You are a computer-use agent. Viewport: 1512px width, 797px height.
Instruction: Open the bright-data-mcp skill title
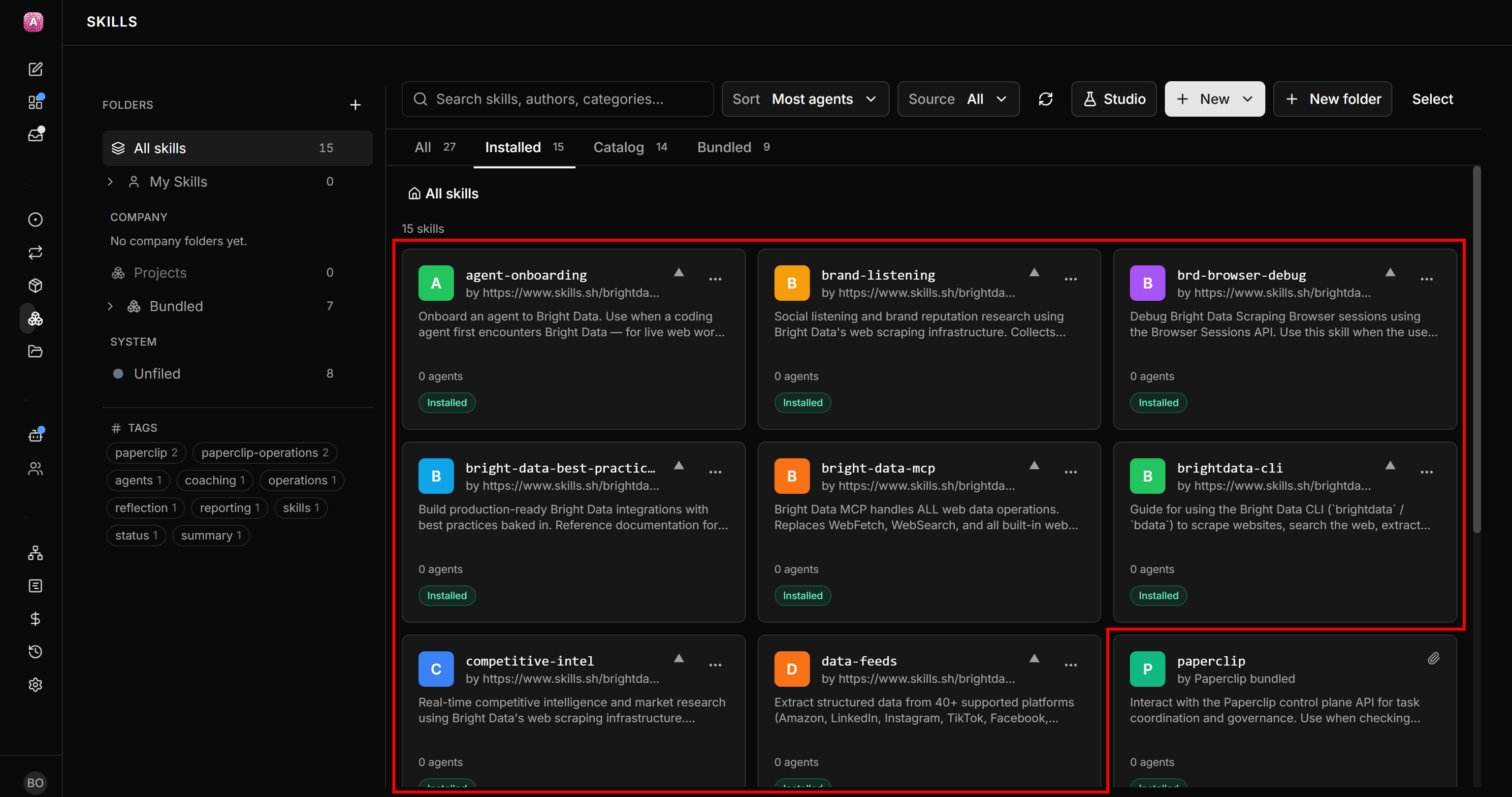tap(878, 468)
